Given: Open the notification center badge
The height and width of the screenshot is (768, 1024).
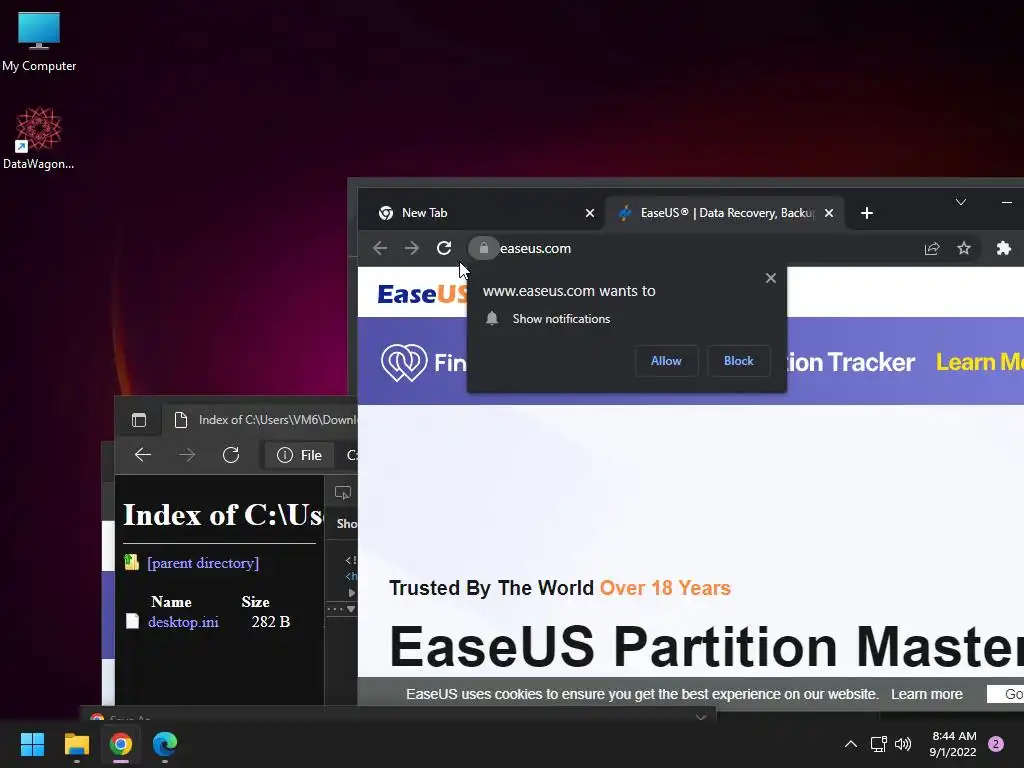Looking at the screenshot, I should [996, 744].
